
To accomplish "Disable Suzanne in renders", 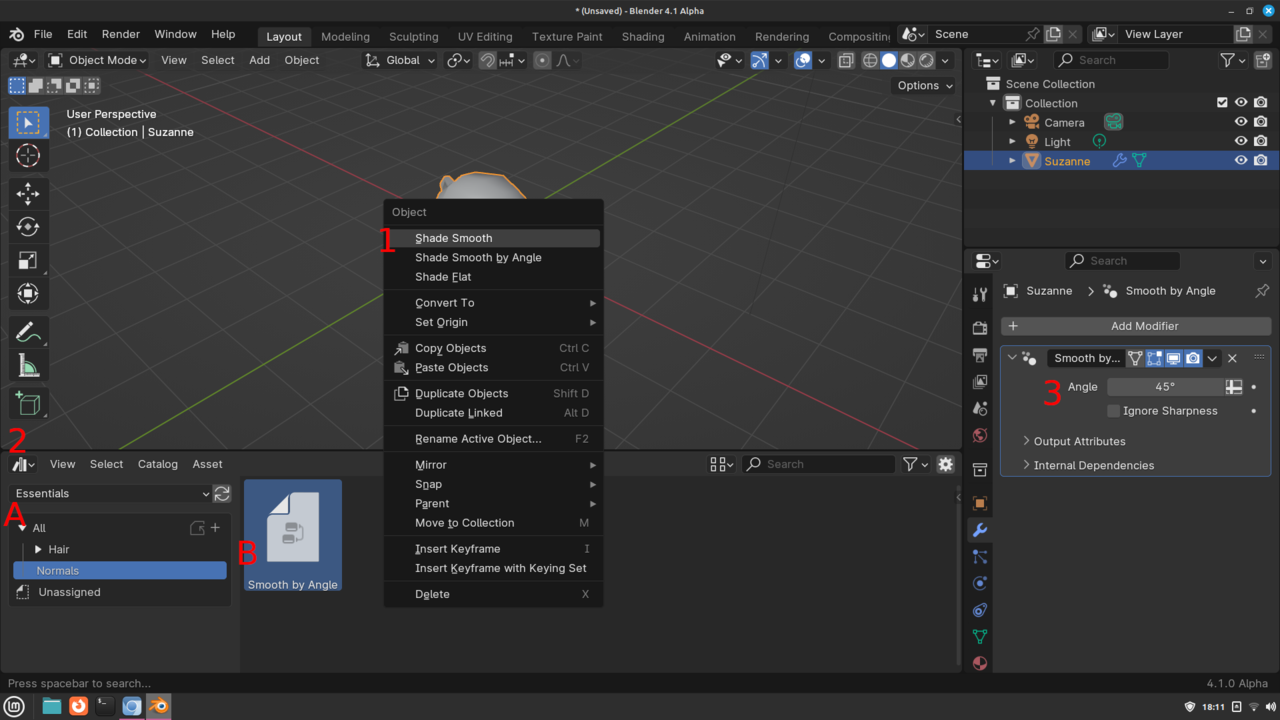I will coord(1261,160).
